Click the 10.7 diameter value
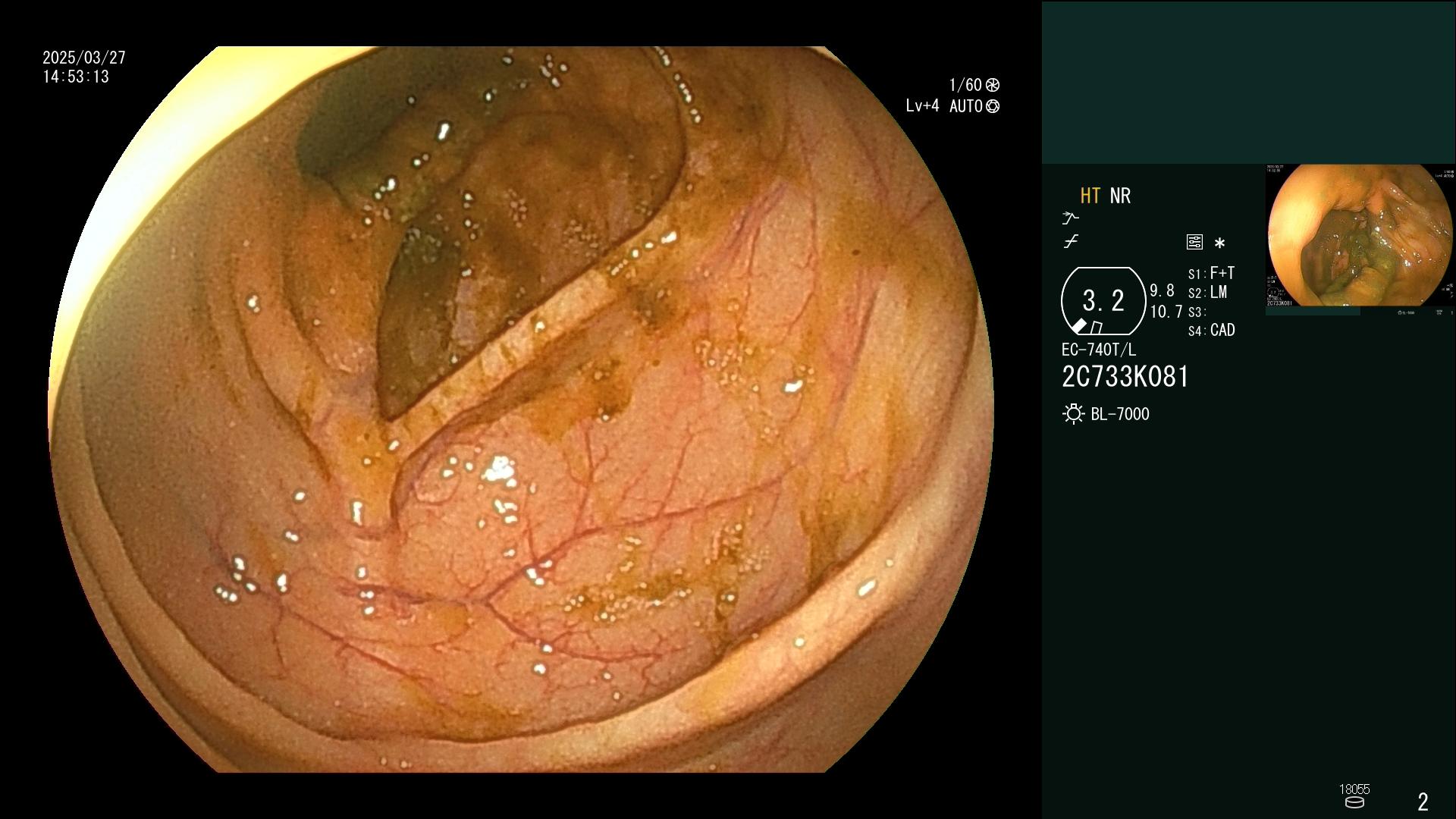1456x819 pixels. 1166,312
